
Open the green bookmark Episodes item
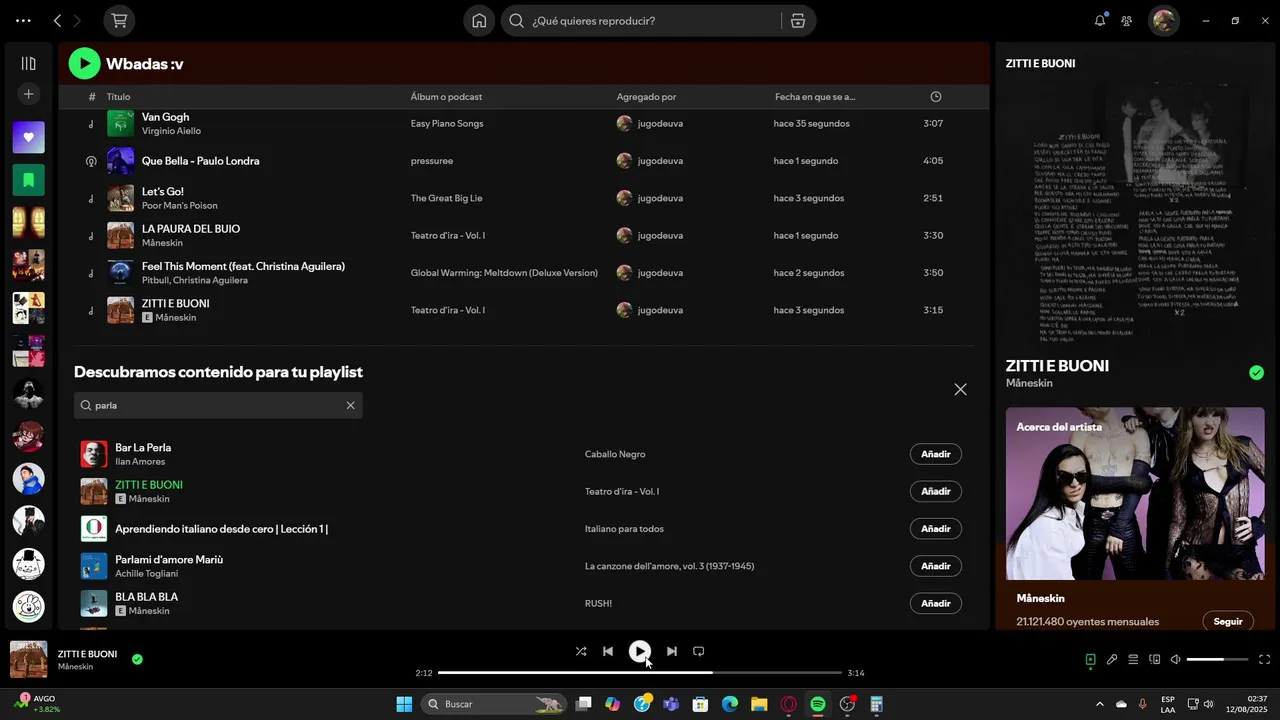28,180
